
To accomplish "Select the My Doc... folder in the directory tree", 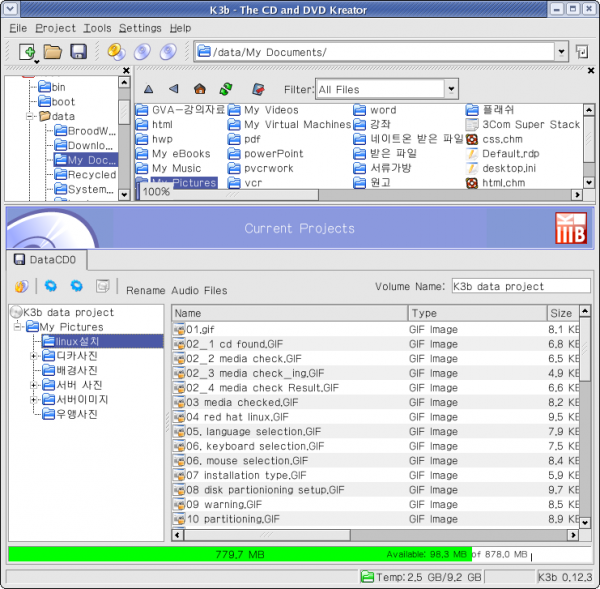I will tap(85, 160).
